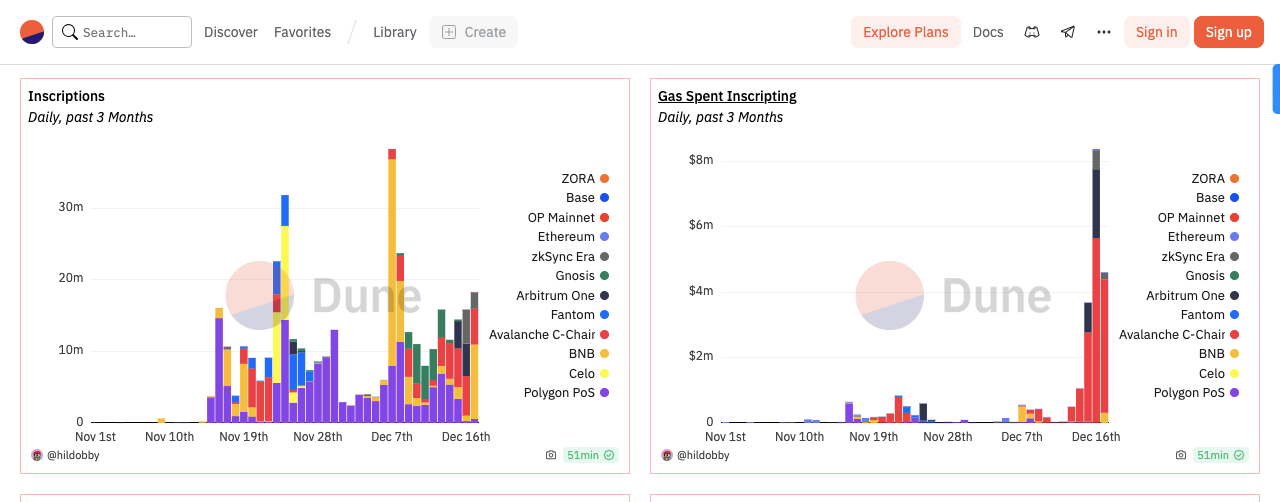Viewport: 1280px width, 502px height.
Task: Go to Library
Action: pyautogui.click(x=395, y=32)
